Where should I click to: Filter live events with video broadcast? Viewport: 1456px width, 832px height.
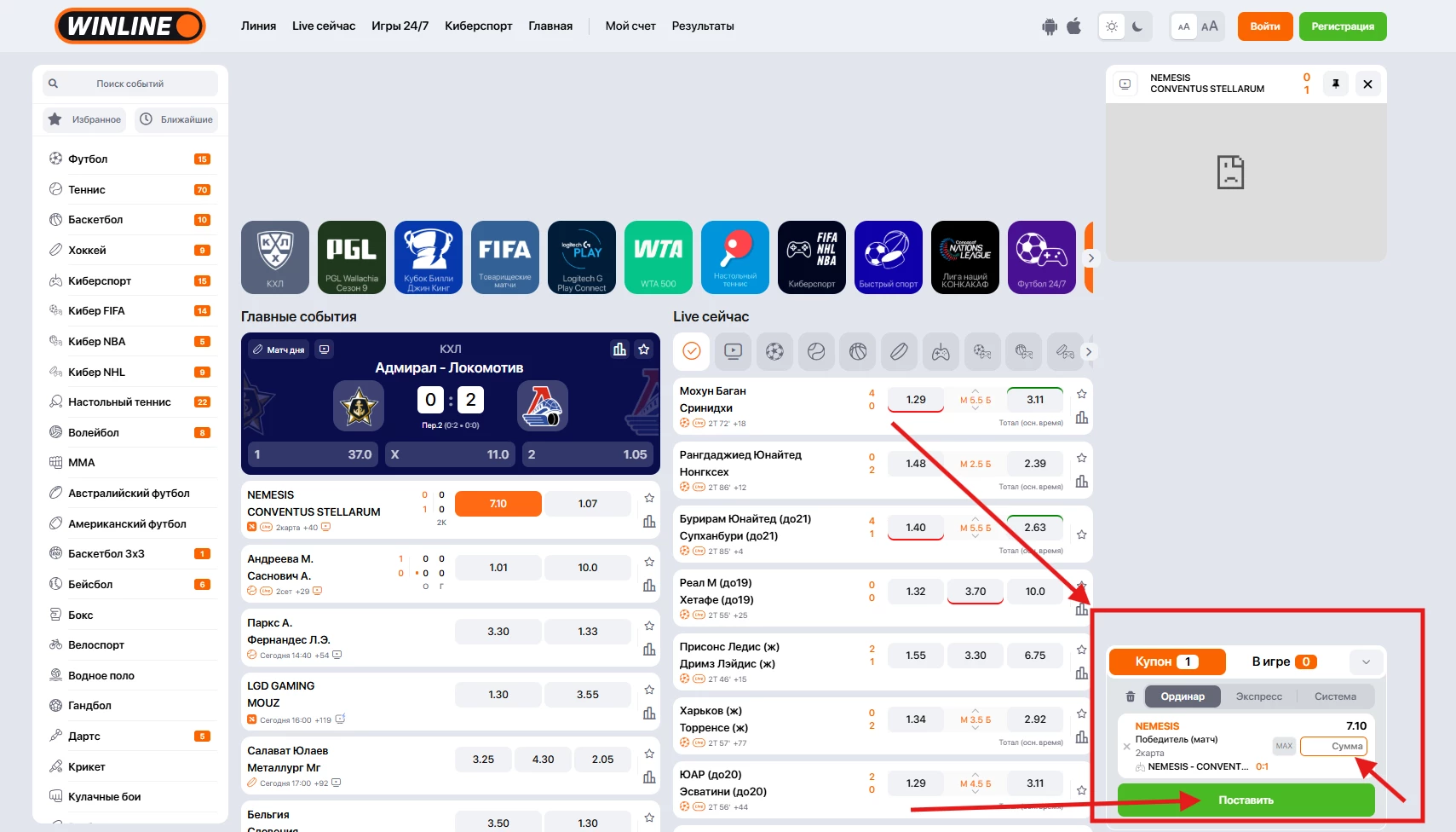point(734,351)
